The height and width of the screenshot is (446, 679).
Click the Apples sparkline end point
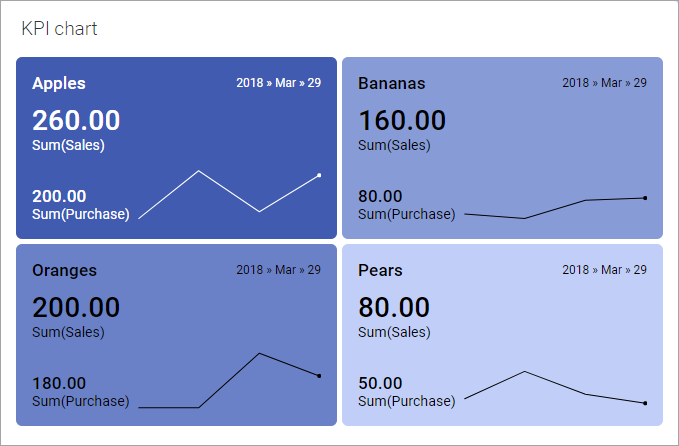click(319, 175)
